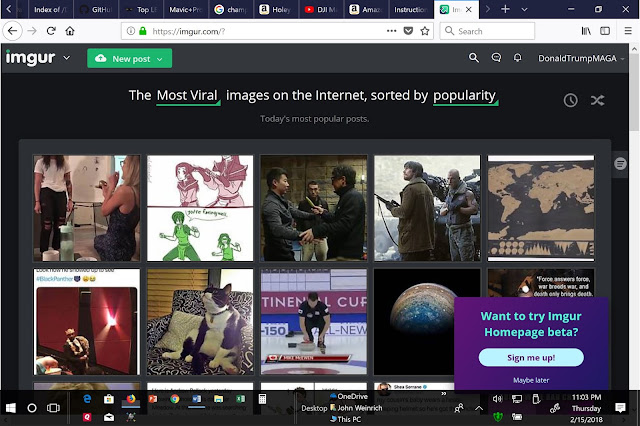This screenshot has width=640, height=426.
Task: Click Sign me up! beta button
Action: [531, 357]
